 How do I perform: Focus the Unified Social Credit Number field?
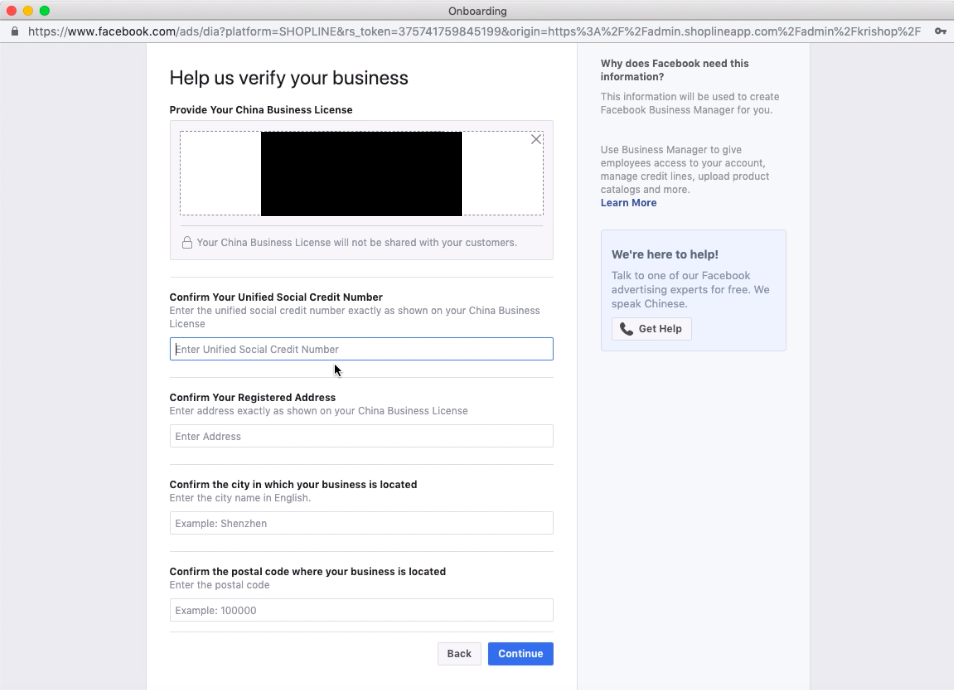(361, 349)
